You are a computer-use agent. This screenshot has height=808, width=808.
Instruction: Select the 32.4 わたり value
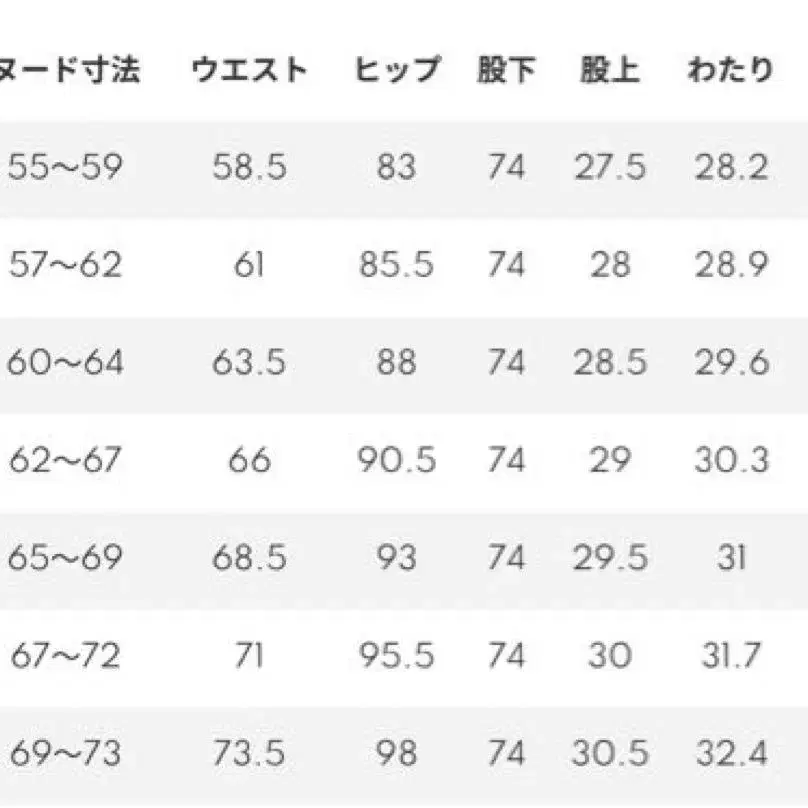pyautogui.click(x=731, y=752)
